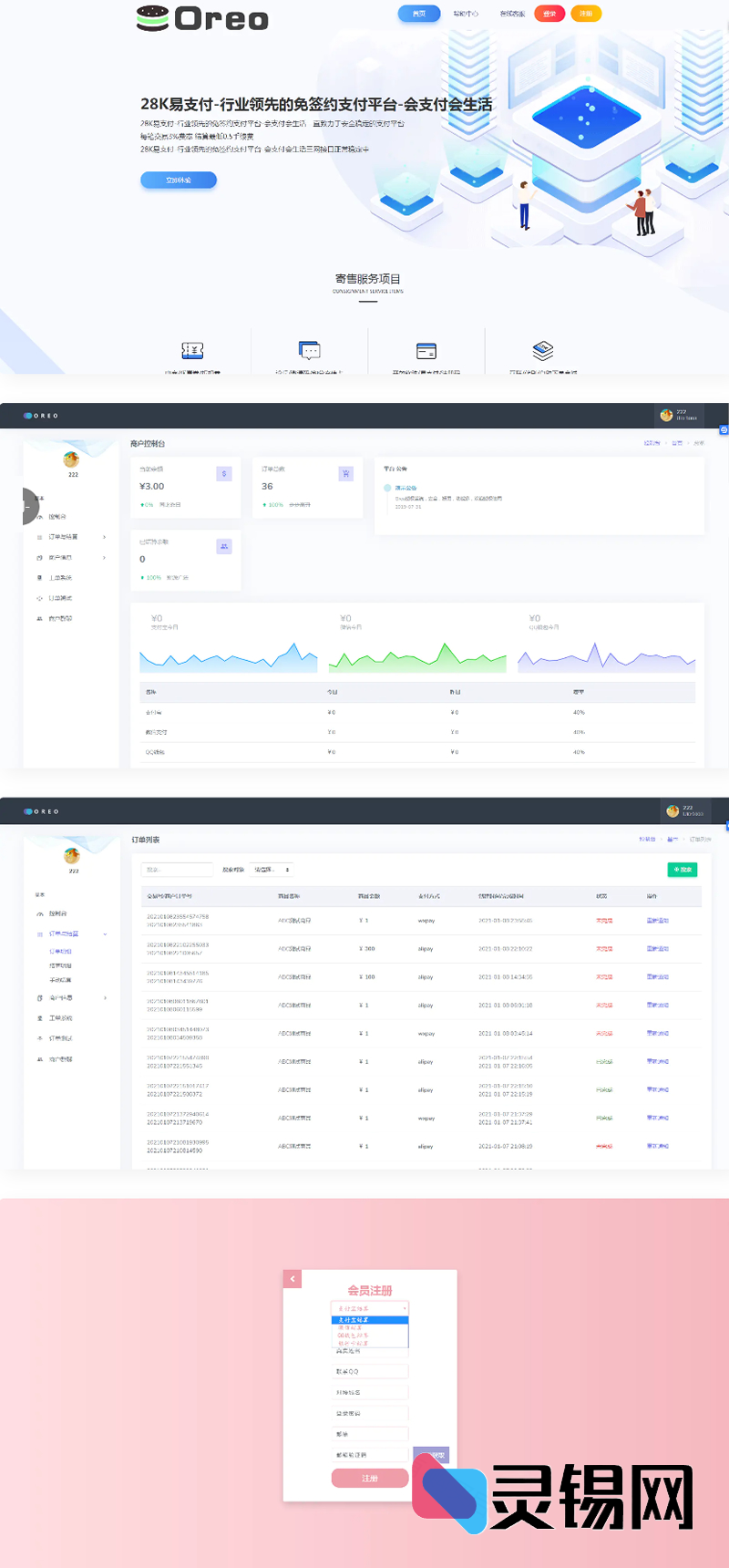Open the search type dropdown in the order list
Image resolution: width=729 pixels, height=1568 pixels.
tap(272, 870)
